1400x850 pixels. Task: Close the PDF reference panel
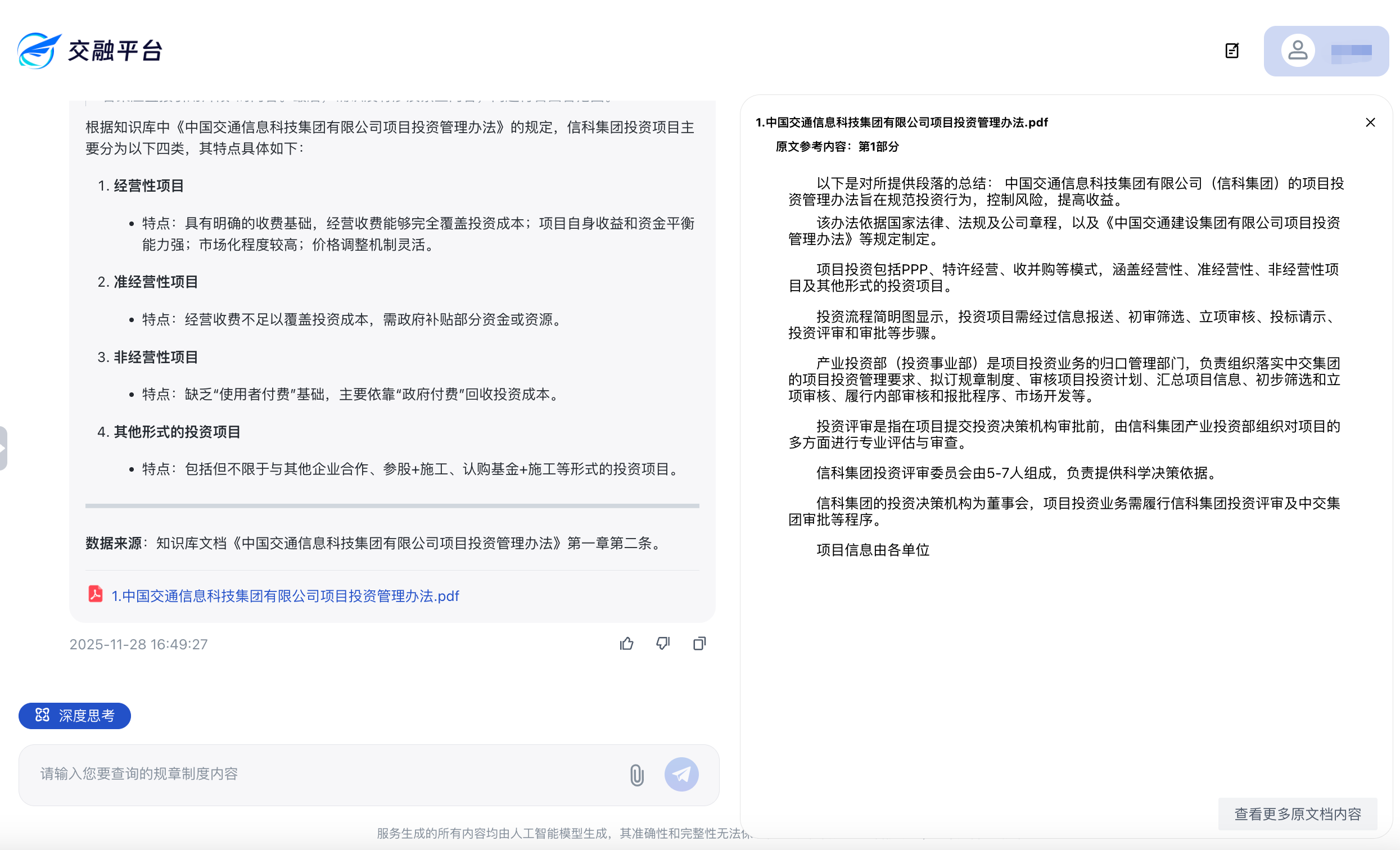pyautogui.click(x=1370, y=122)
